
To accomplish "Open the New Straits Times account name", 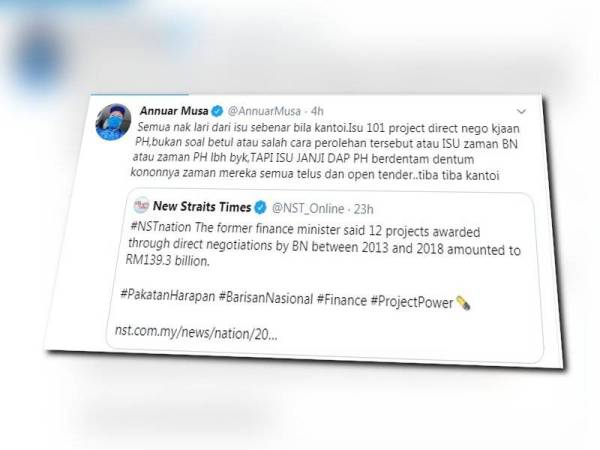I will [x=202, y=207].
